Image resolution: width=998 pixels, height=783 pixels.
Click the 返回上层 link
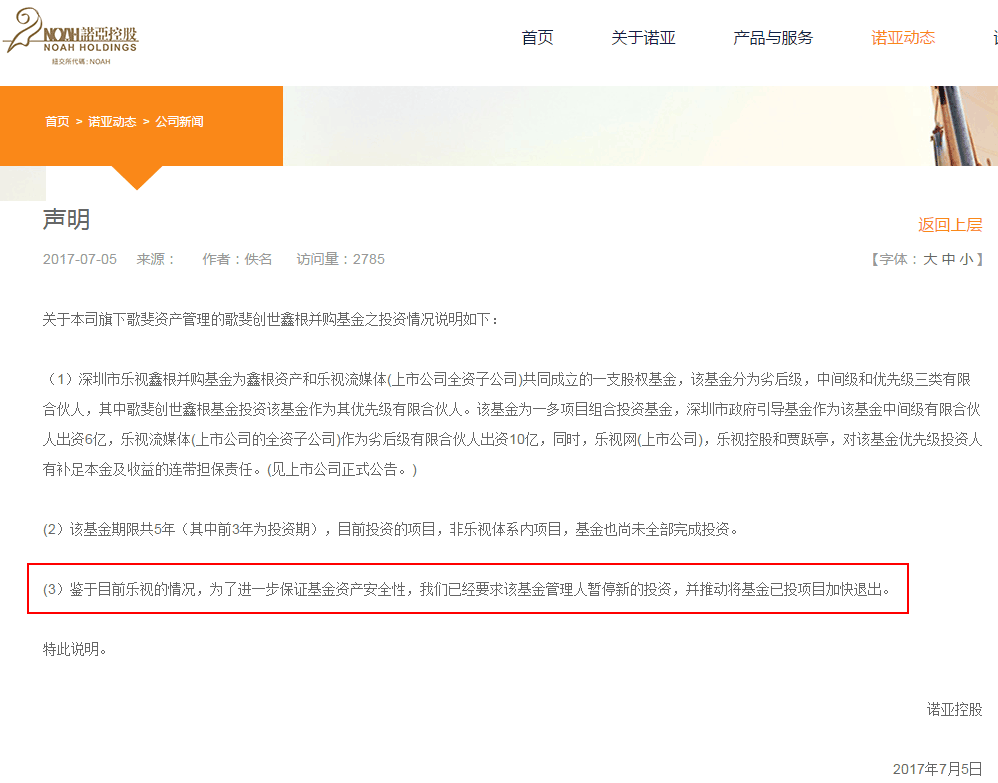(x=950, y=225)
